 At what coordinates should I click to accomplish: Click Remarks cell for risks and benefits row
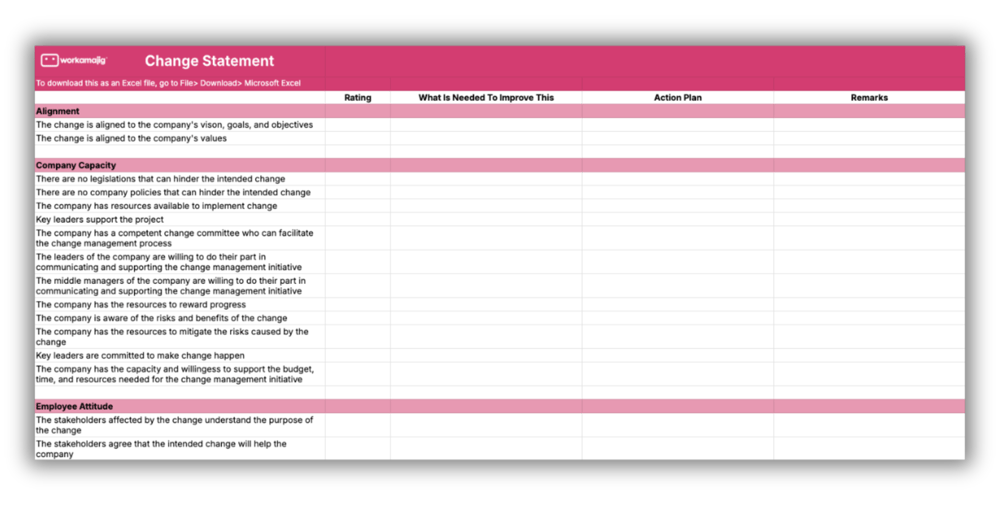[869, 318]
